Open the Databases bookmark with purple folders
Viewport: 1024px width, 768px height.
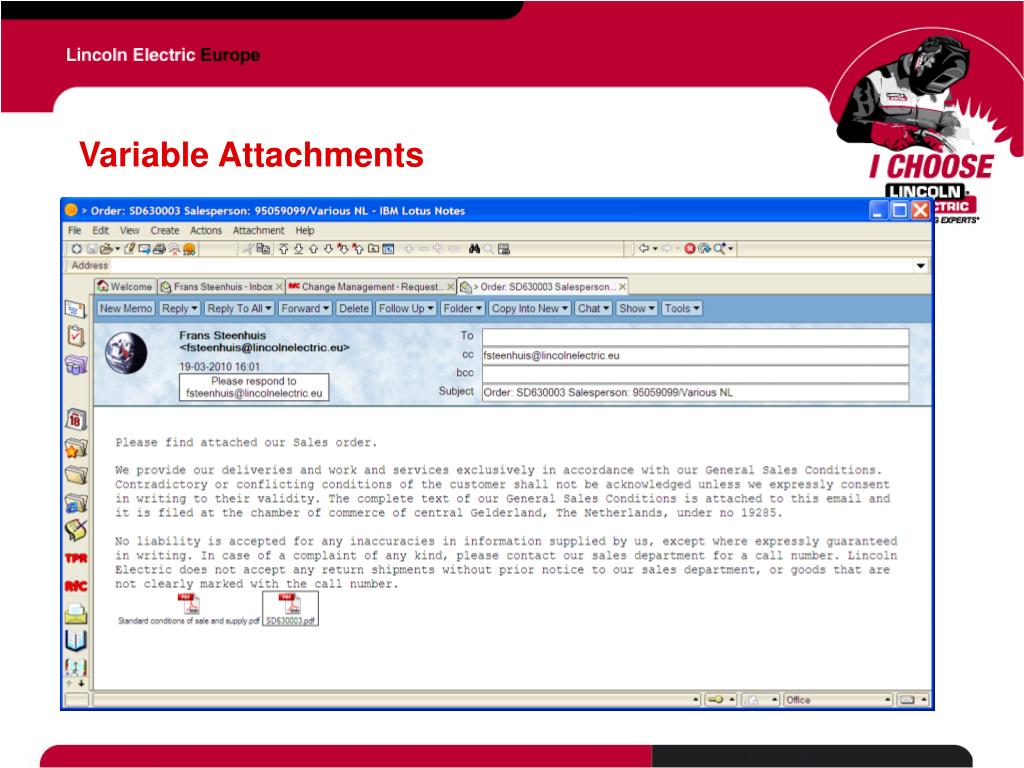pos(76,364)
